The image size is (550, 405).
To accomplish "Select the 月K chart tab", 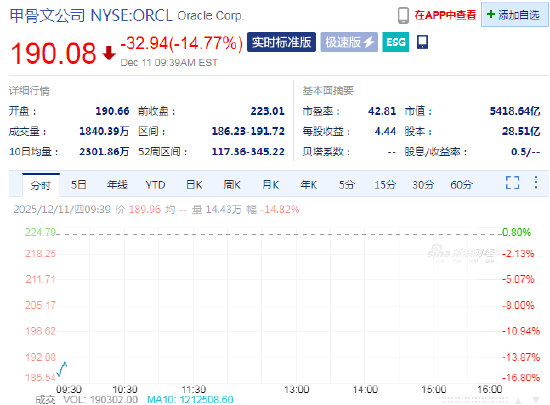I will coord(270,185).
